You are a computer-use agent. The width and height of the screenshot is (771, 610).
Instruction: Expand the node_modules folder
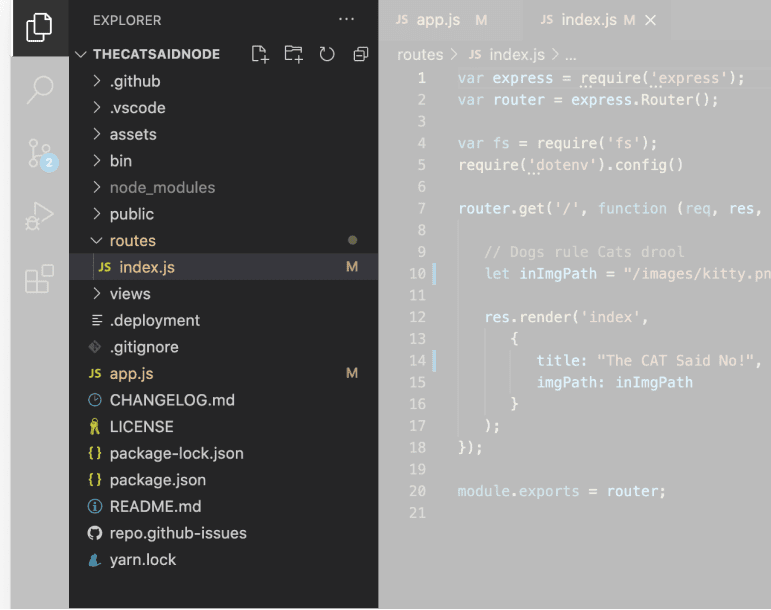[161, 187]
